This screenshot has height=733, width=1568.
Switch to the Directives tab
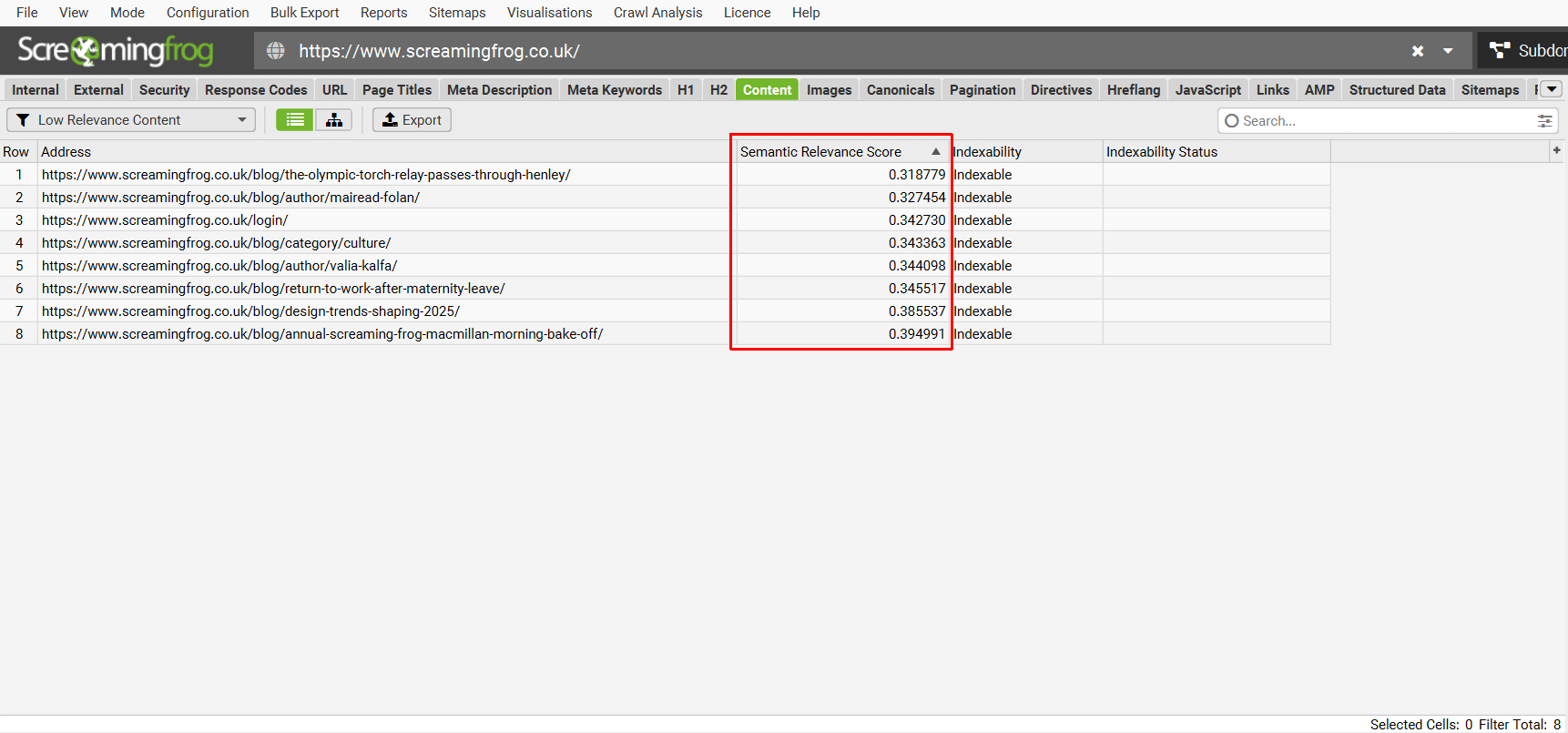[1061, 89]
